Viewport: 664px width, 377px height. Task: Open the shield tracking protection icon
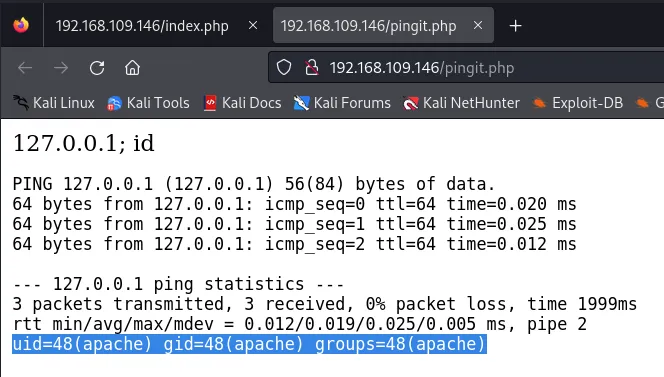coord(284,67)
